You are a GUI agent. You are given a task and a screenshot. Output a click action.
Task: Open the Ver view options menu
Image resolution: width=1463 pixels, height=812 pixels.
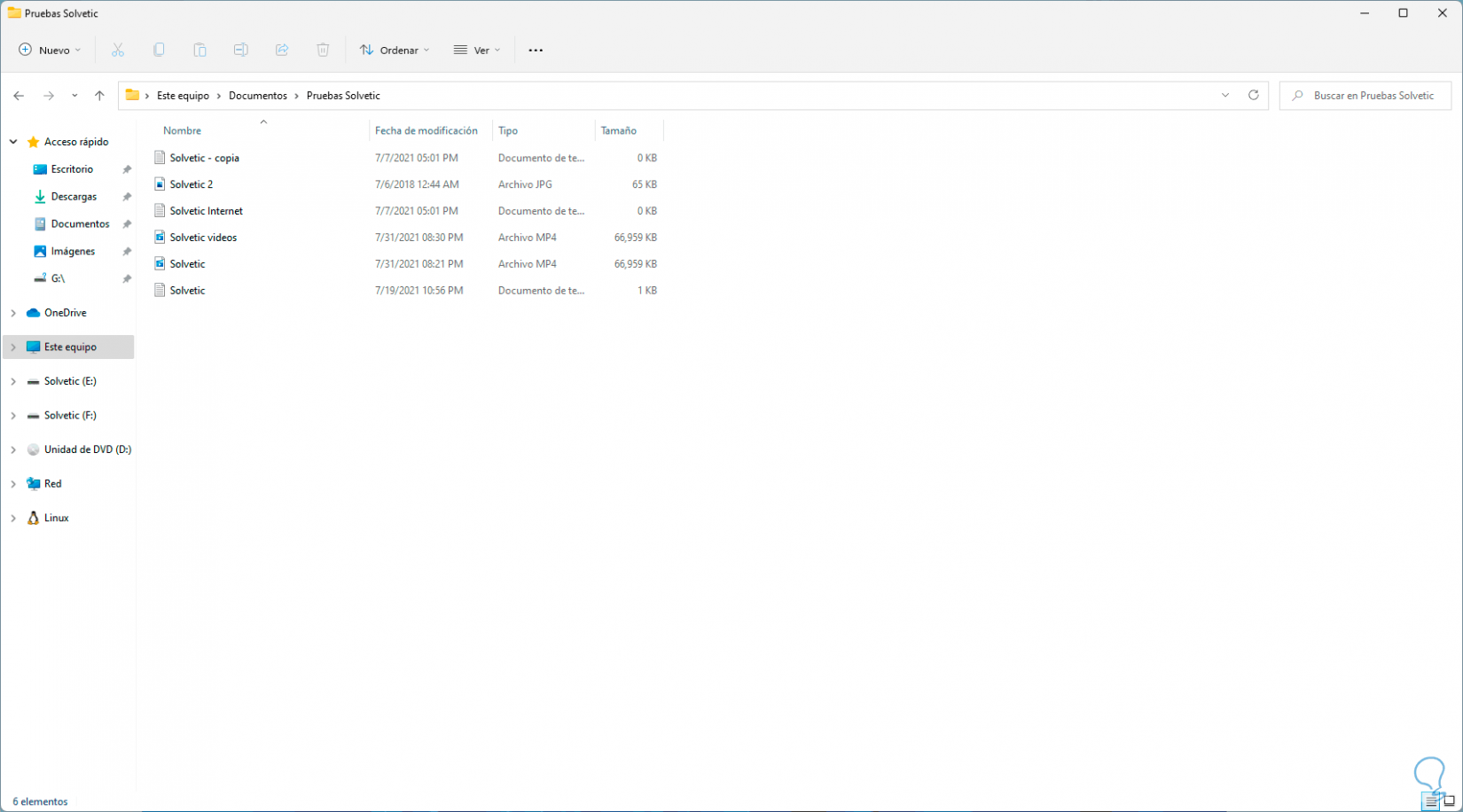477,51
